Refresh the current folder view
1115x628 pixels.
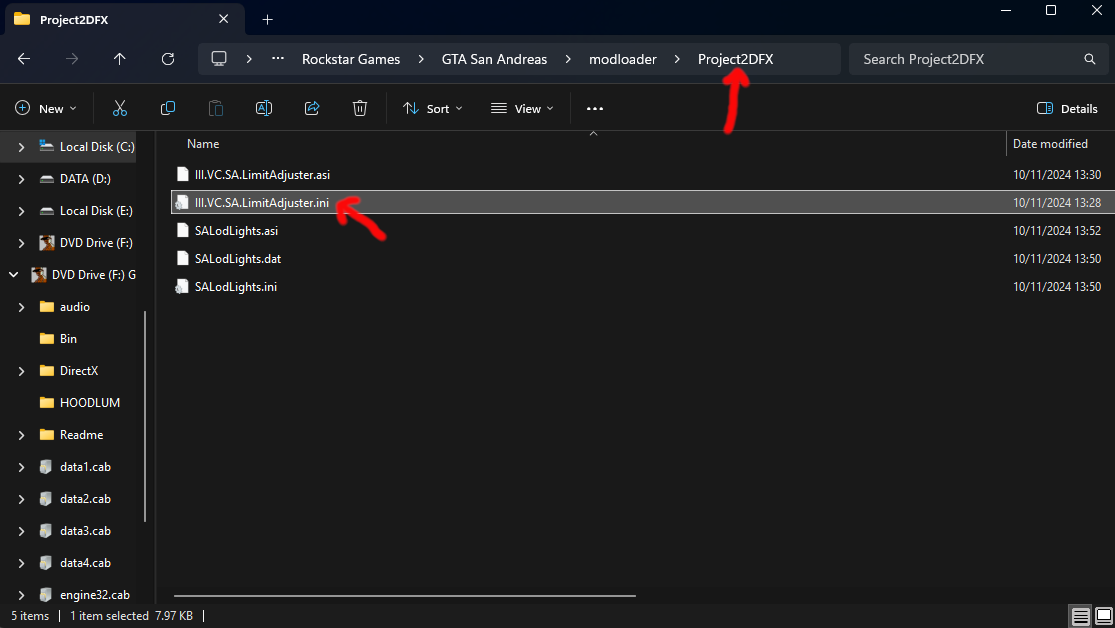(168, 59)
